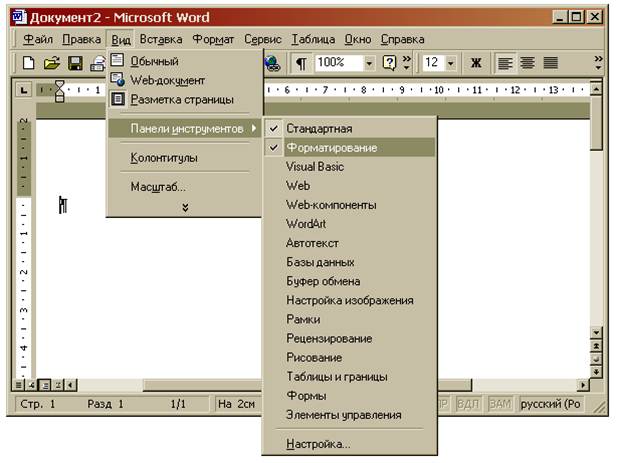
Task: Open the 100% zoom dropdown arrow
Action: click(x=369, y=63)
